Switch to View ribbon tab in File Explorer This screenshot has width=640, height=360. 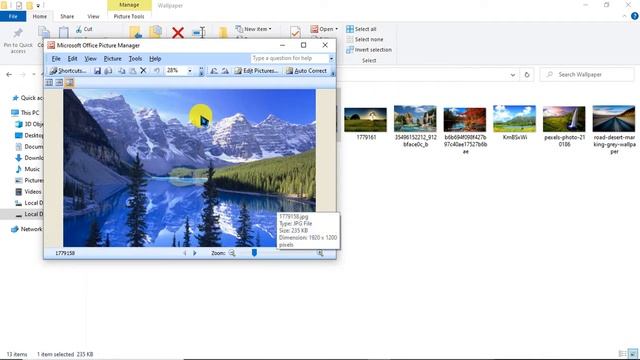pos(93,16)
